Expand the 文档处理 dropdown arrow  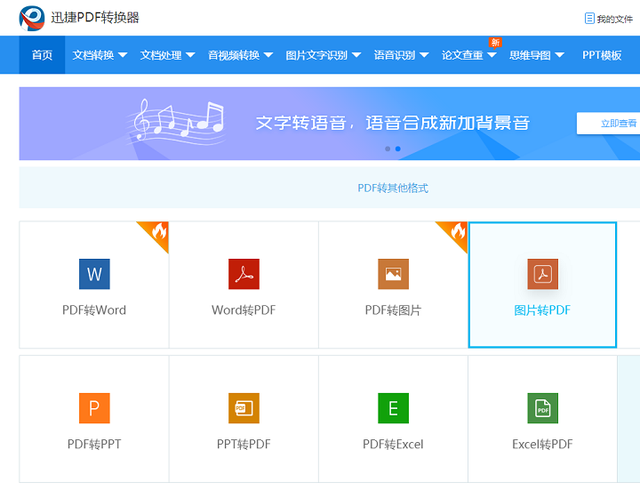(x=190, y=55)
